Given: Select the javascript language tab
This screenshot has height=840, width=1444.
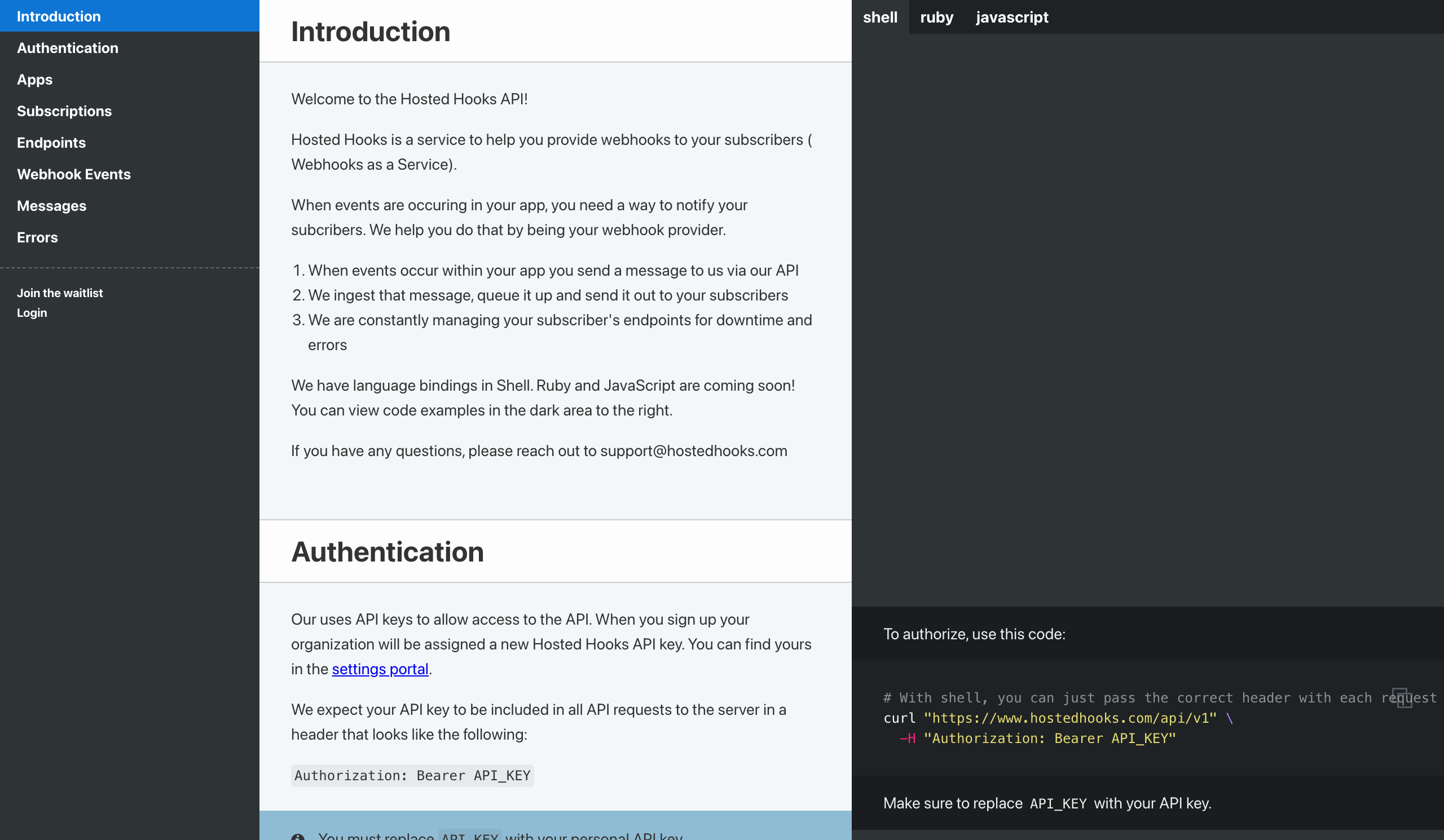Looking at the screenshot, I should click(1012, 17).
